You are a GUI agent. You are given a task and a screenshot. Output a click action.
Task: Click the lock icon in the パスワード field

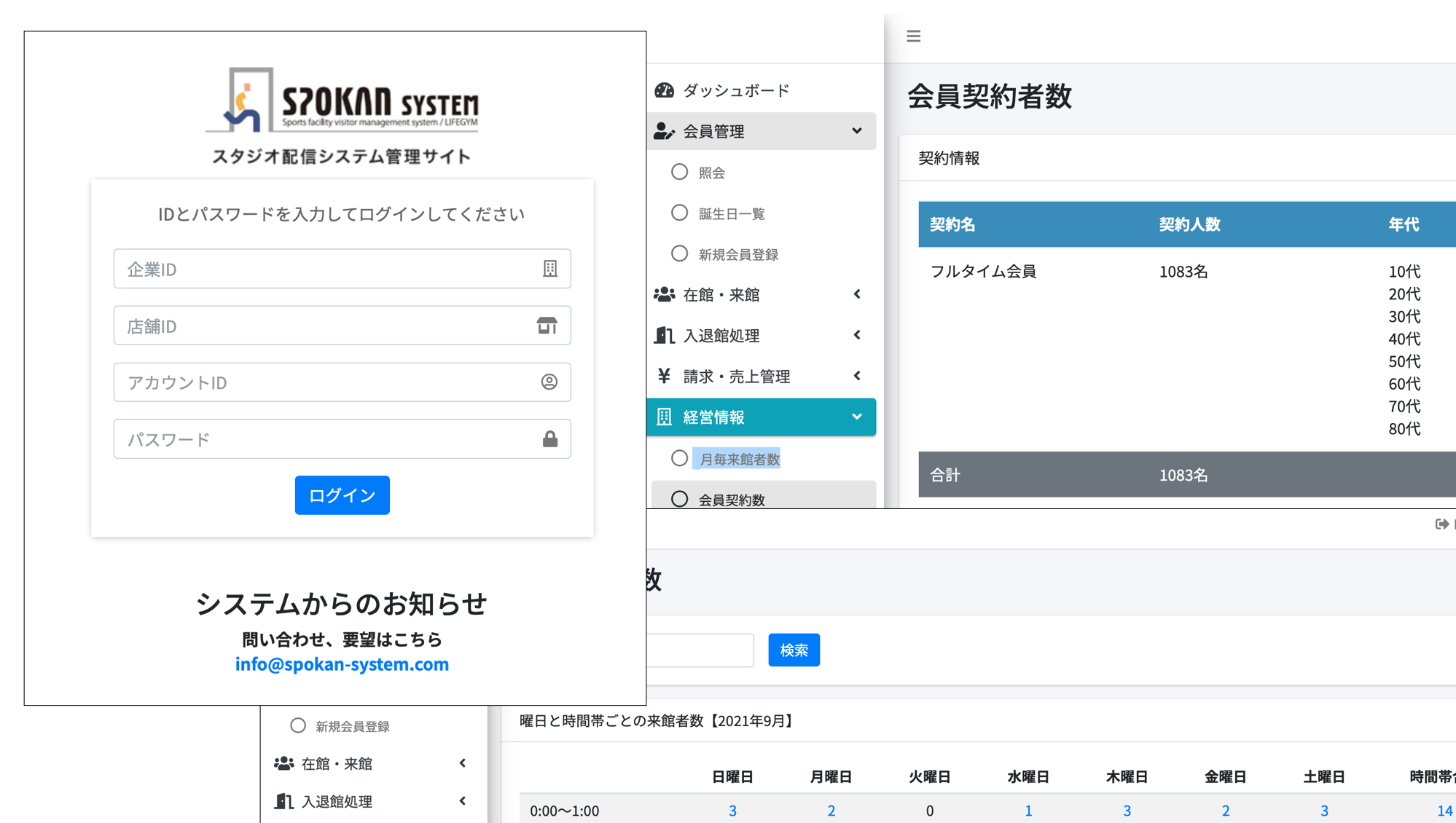(x=550, y=438)
